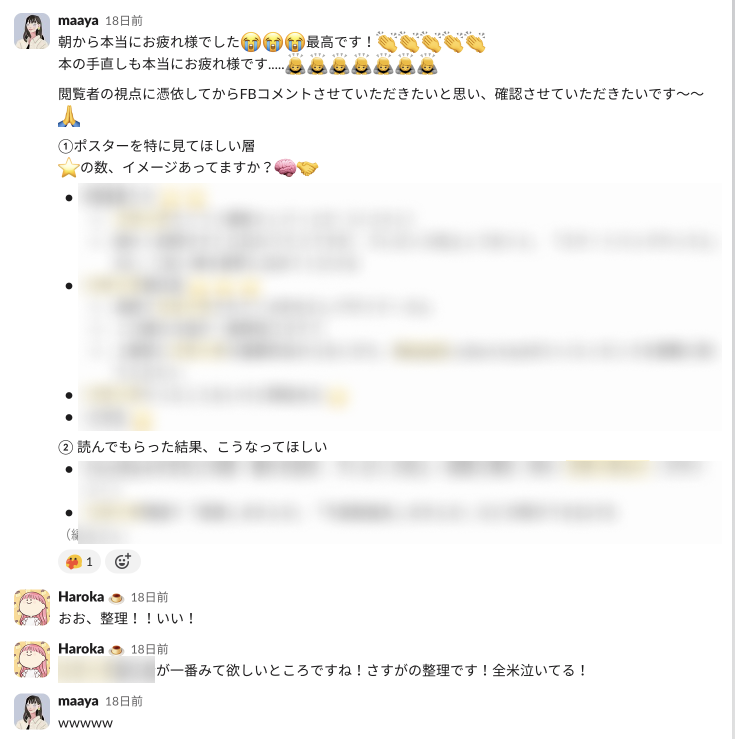
Task: Click the pudding status icon beside first Haroka
Action: [x=116, y=598]
